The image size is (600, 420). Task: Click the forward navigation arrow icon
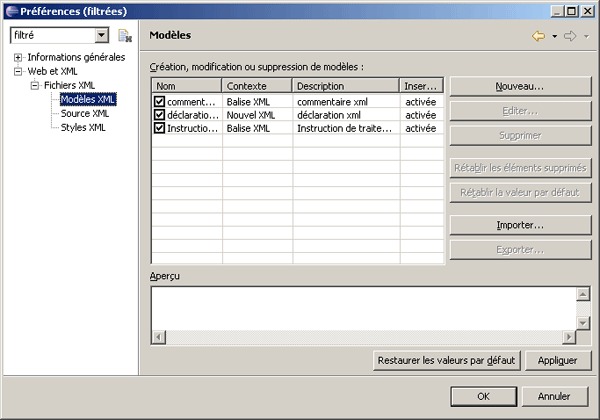(x=570, y=36)
